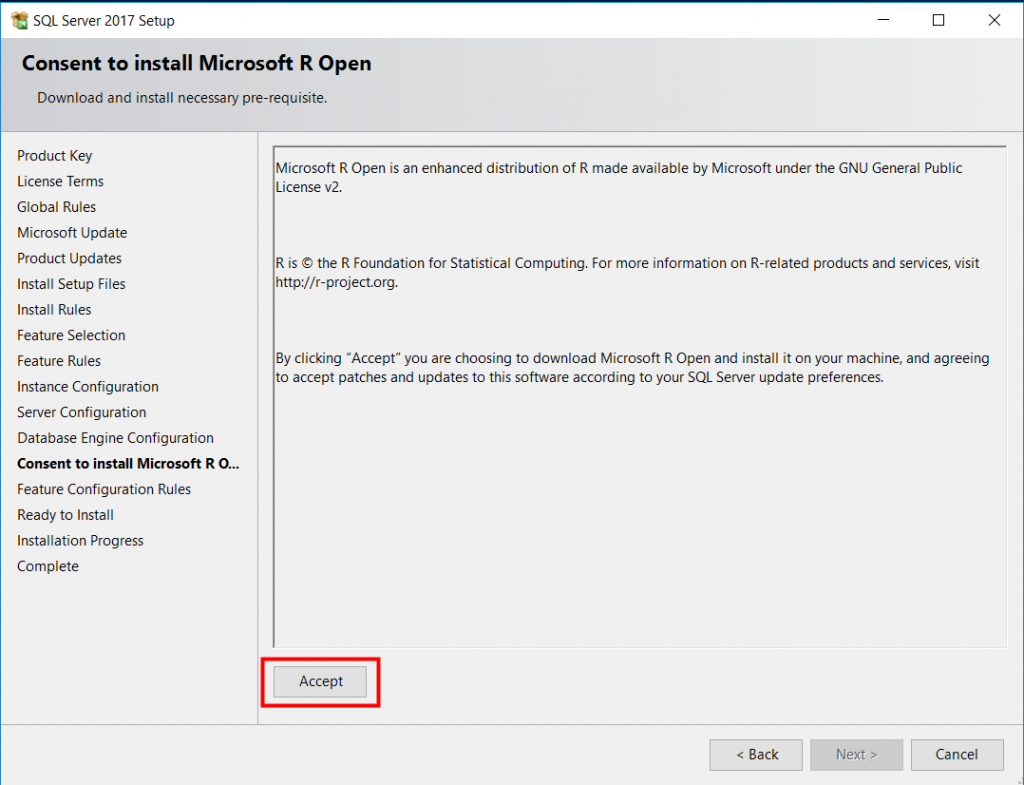Select the Install Setup Files step
Screen dimensions: 1024x785
pos(71,283)
